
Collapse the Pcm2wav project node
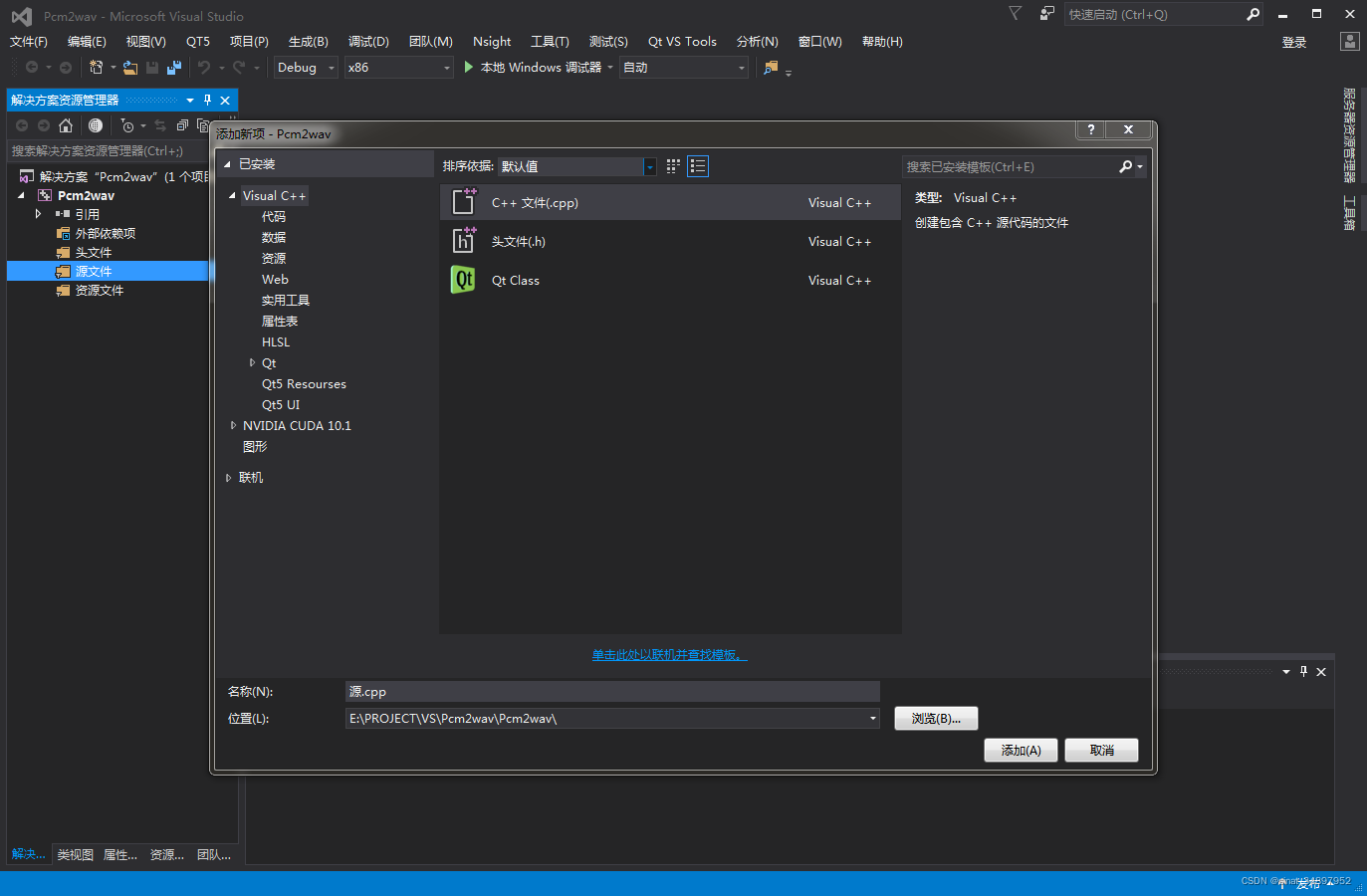(x=21, y=195)
